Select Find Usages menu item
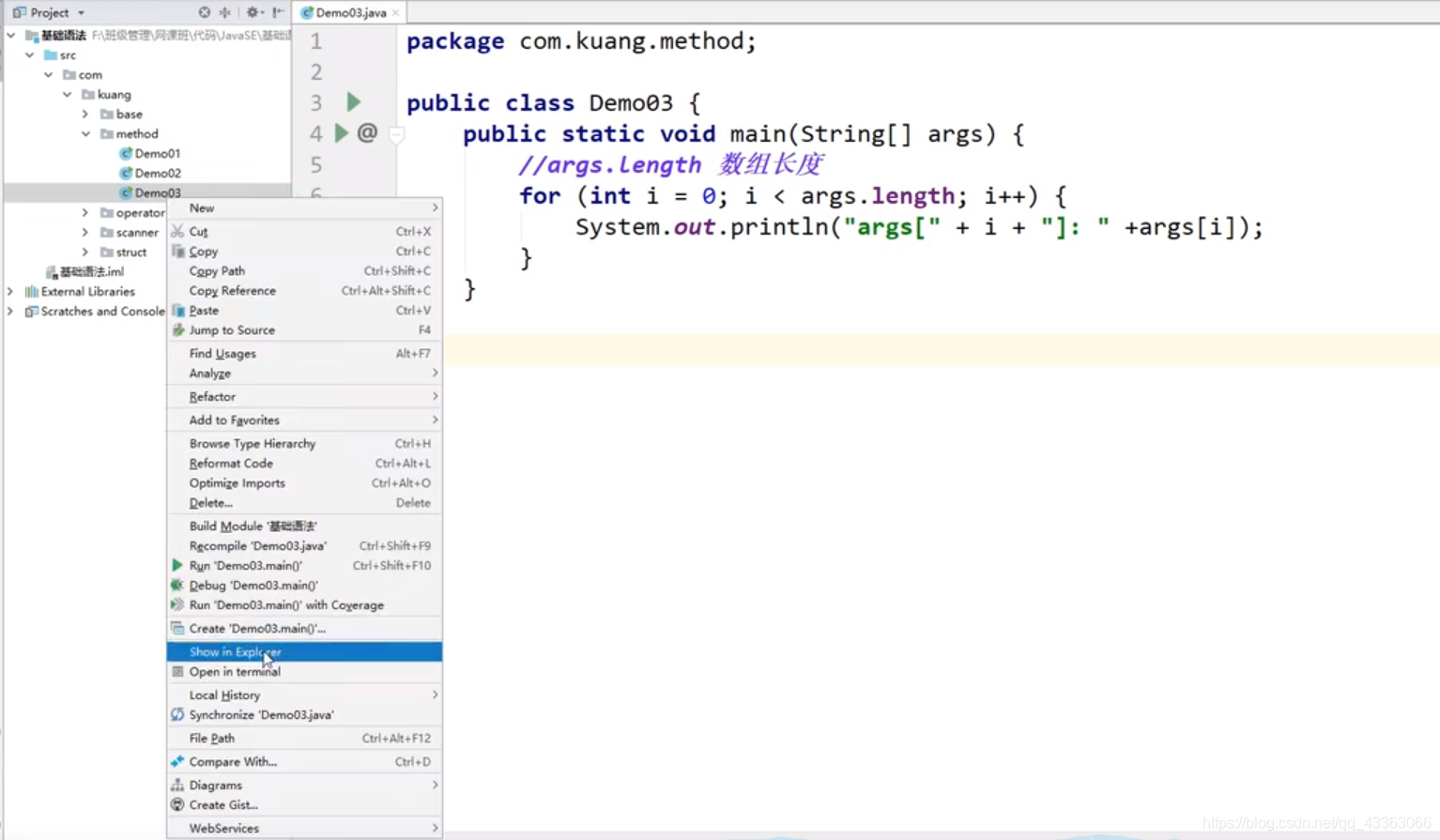1440x840 pixels. pyautogui.click(x=304, y=353)
